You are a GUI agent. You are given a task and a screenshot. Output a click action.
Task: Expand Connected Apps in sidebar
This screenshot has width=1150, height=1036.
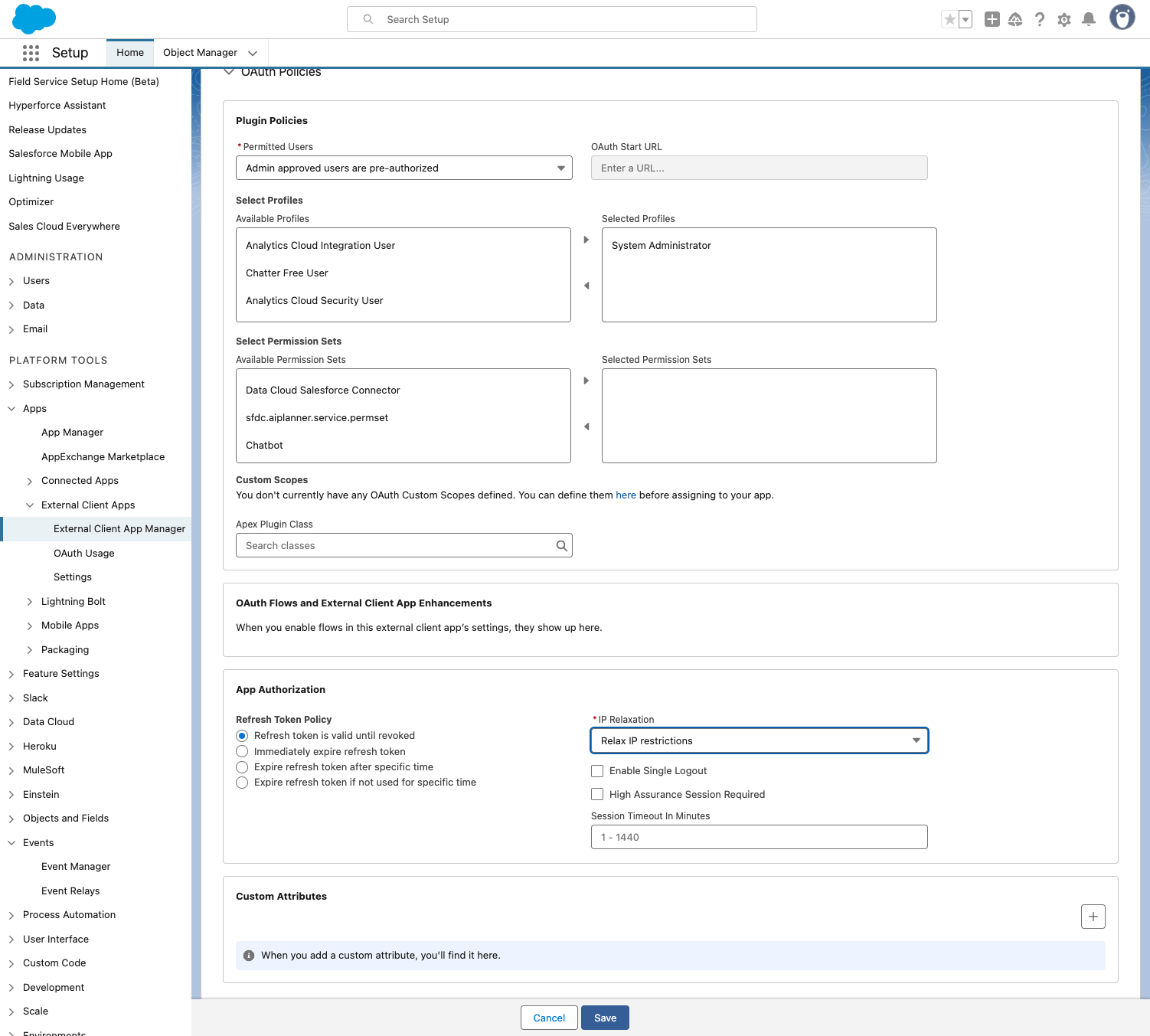click(x=30, y=481)
